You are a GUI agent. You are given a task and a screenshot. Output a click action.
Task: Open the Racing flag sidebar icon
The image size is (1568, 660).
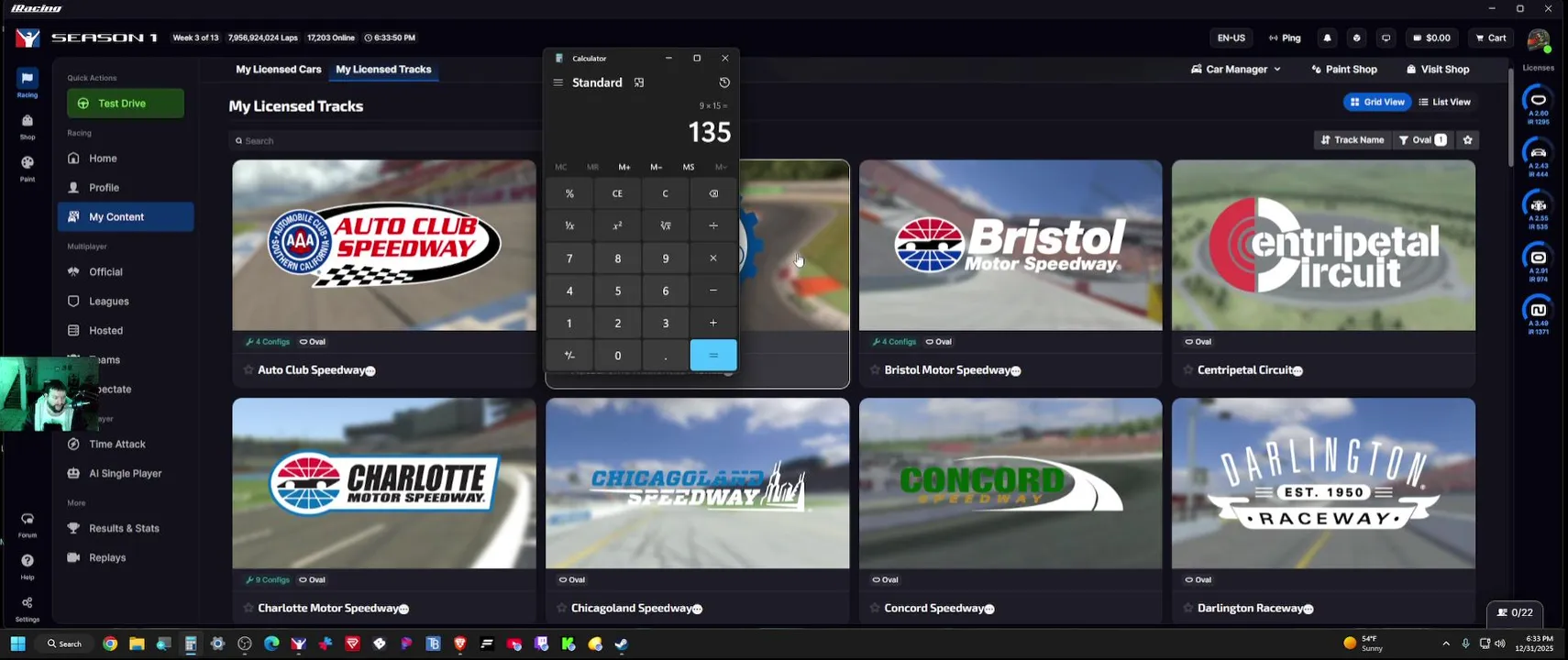point(28,83)
